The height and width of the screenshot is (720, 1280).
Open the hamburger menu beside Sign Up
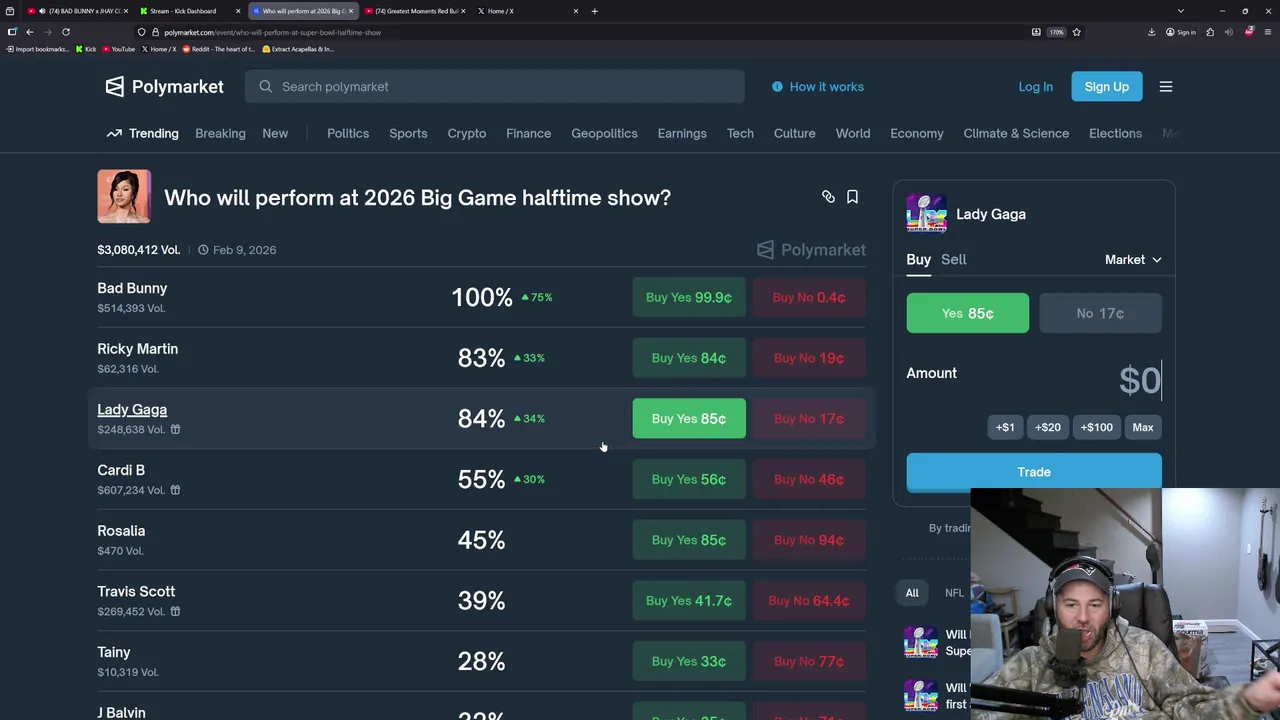click(x=1166, y=87)
